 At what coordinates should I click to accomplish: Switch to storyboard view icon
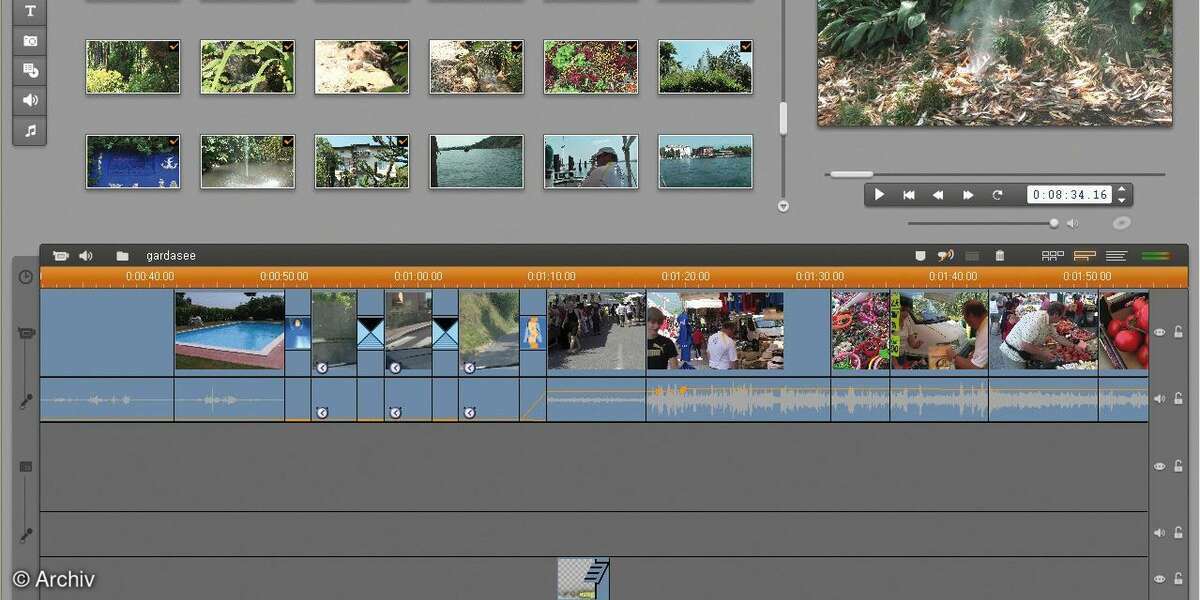click(x=1052, y=256)
